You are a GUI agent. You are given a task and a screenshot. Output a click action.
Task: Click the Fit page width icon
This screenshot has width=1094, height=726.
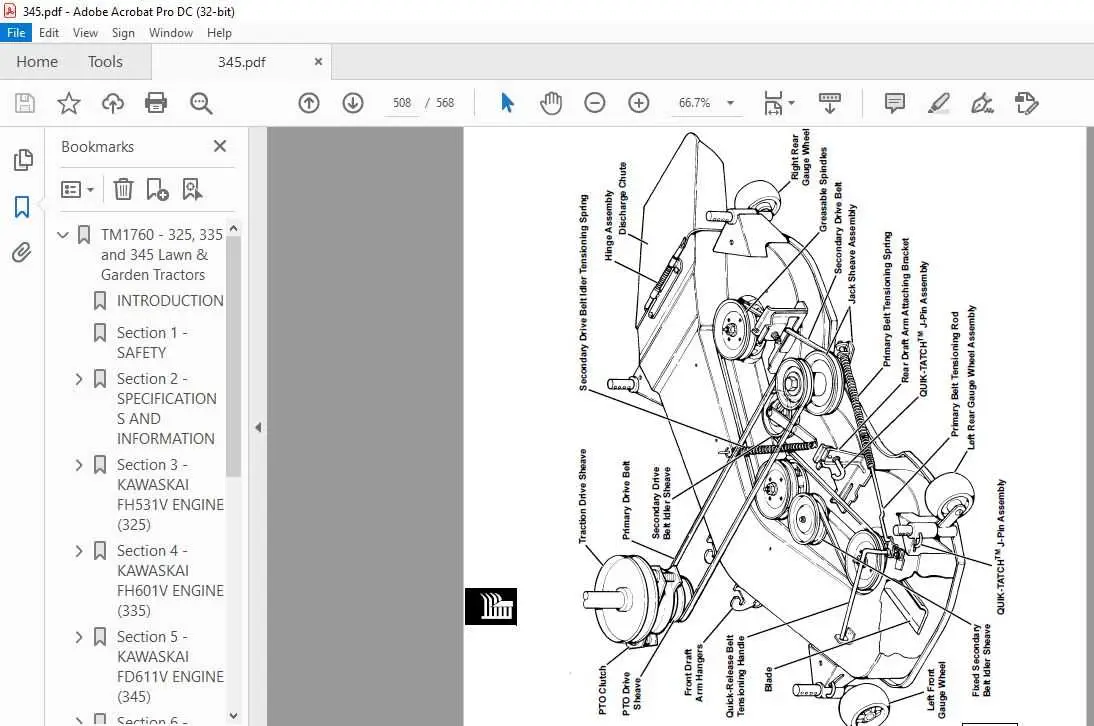point(773,103)
